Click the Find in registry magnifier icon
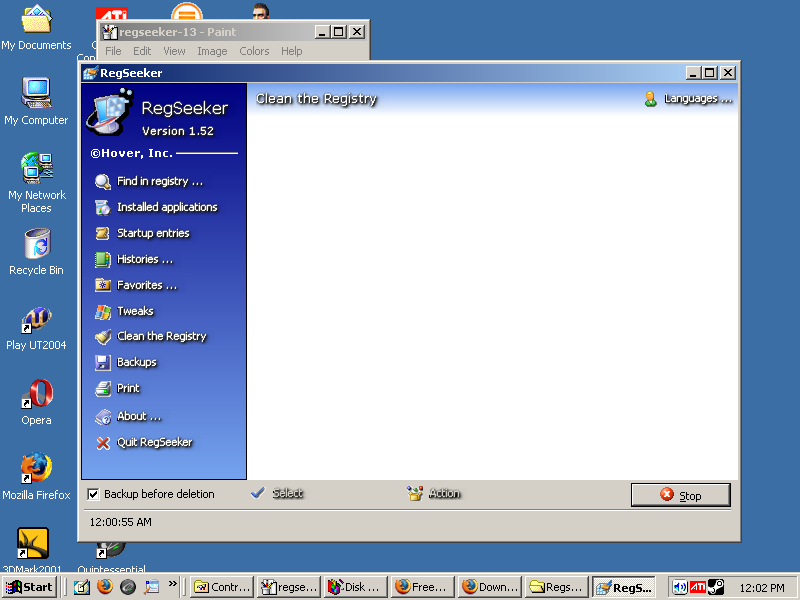 coord(102,182)
